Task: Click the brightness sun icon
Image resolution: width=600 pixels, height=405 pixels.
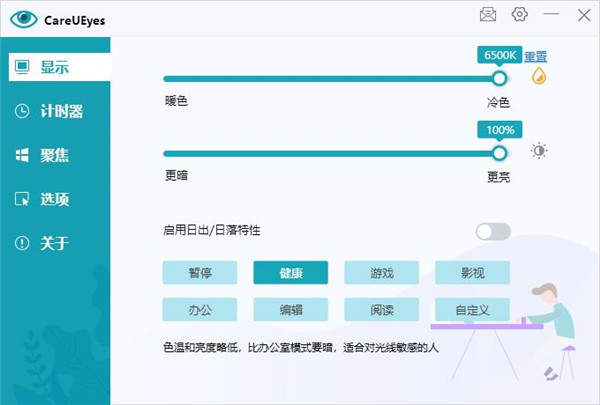Action: tap(539, 151)
